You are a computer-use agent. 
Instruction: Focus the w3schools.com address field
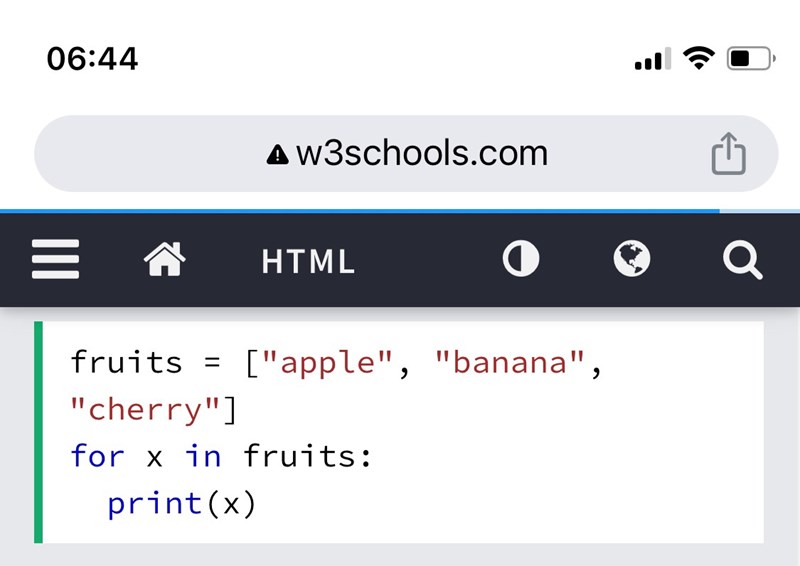(x=420, y=154)
